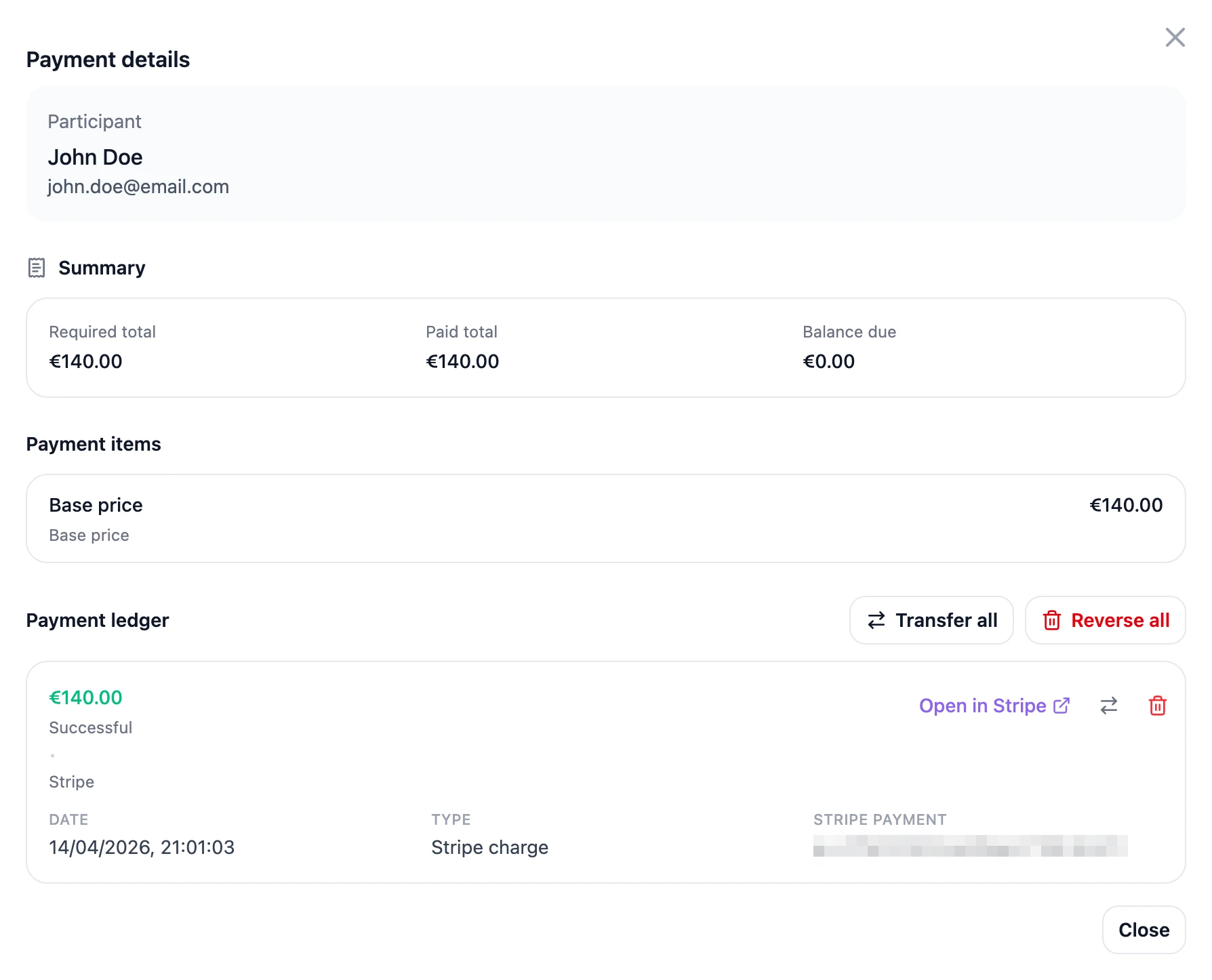This screenshot has height=980, width=1212.
Task: Click the STRIPE PAYMENT column label
Action: pyautogui.click(x=880, y=819)
